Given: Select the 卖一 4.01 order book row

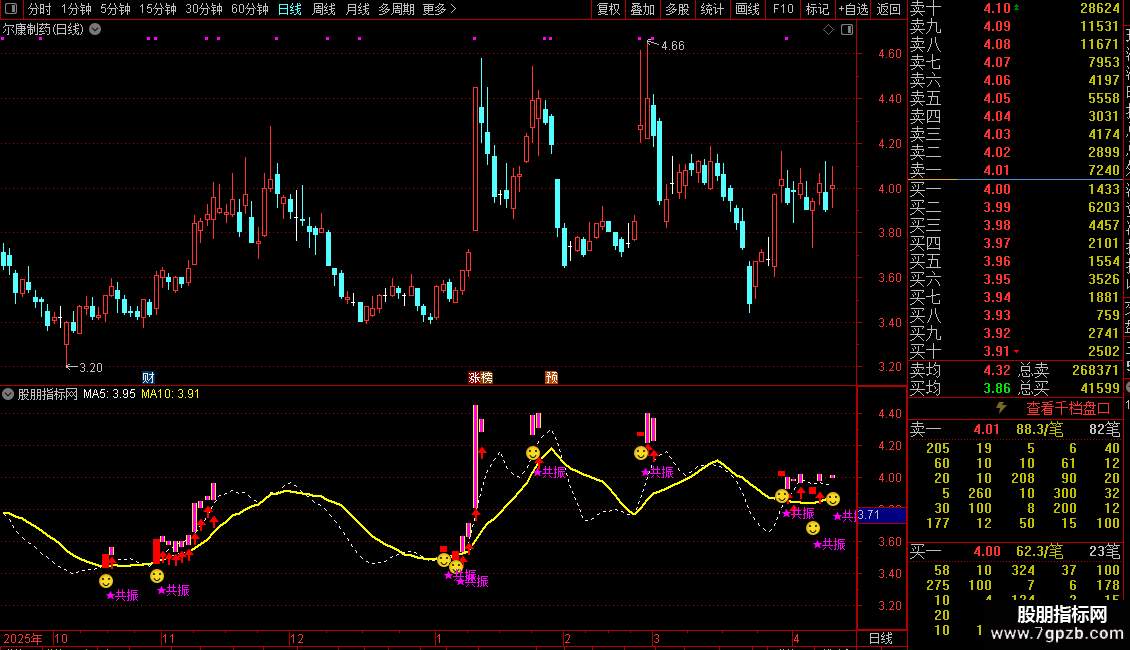Looking at the screenshot, I should coord(1015,170).
